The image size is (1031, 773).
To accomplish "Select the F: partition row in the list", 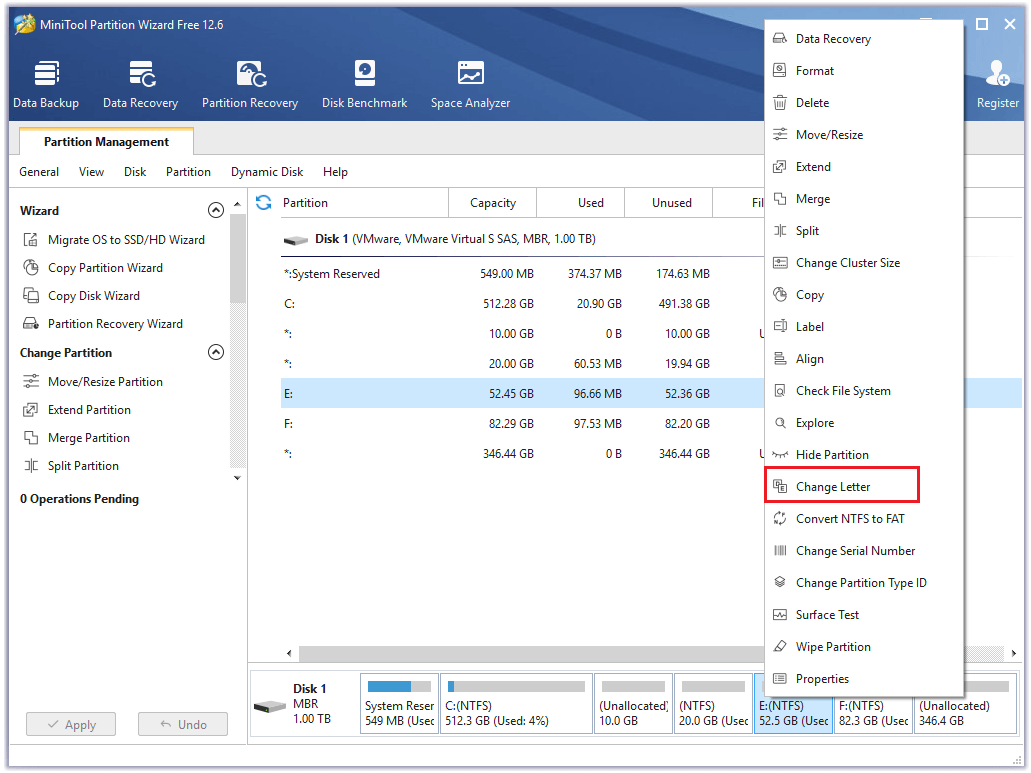I will [523, 424].
